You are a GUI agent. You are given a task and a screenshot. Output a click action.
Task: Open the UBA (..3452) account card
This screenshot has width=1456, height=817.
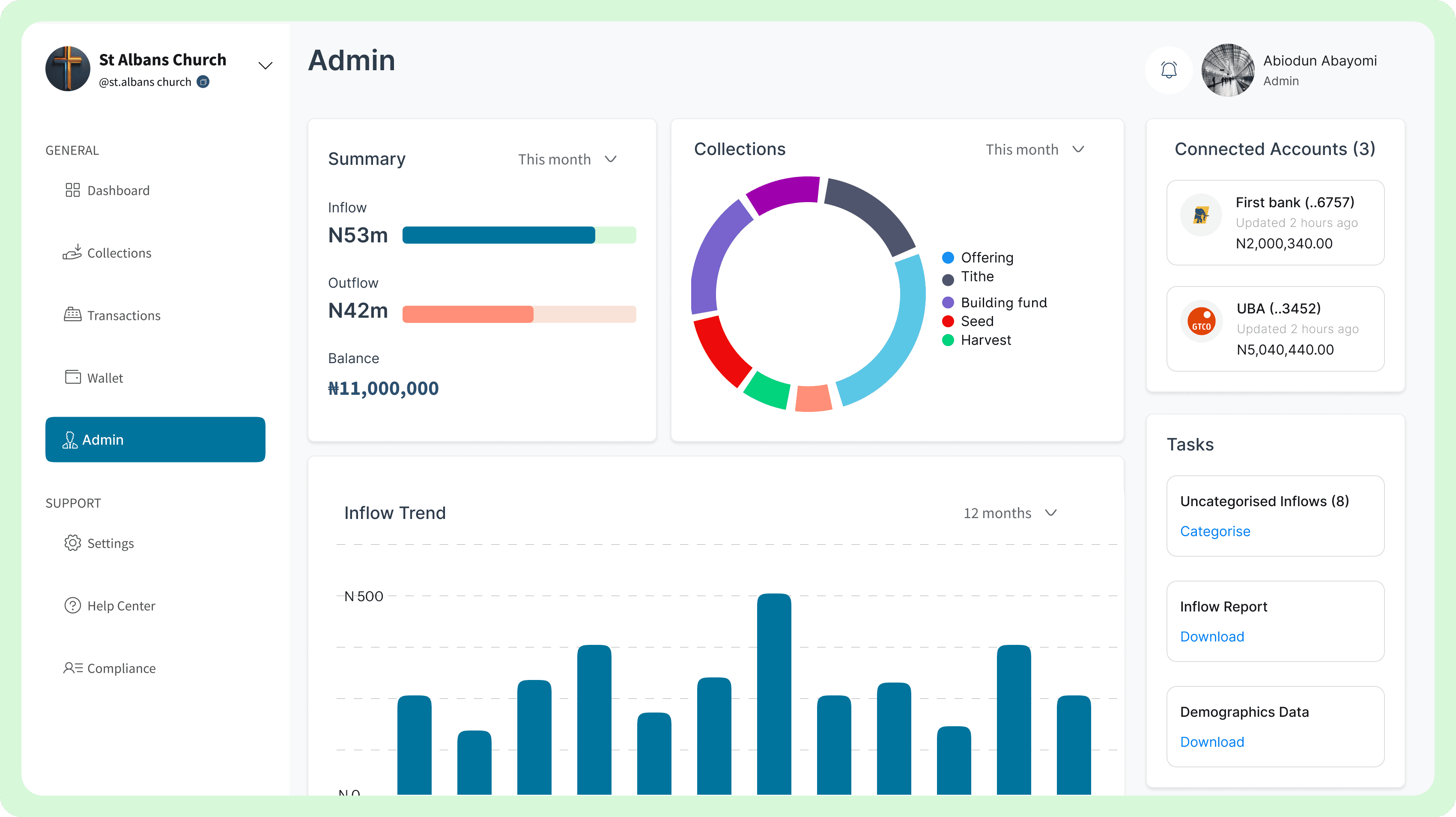[1275, 329]
